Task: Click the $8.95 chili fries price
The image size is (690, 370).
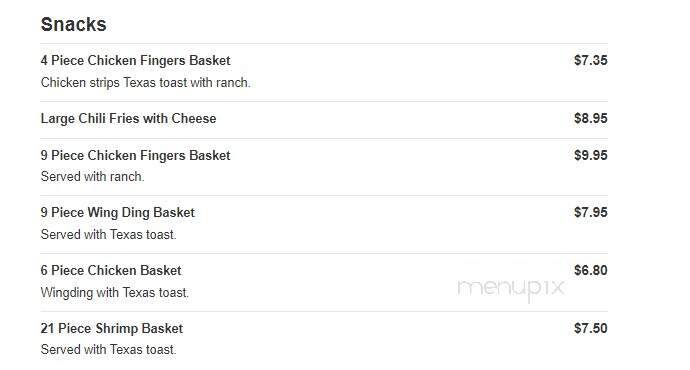Action: pyautogui.click(x=591, y=118)
